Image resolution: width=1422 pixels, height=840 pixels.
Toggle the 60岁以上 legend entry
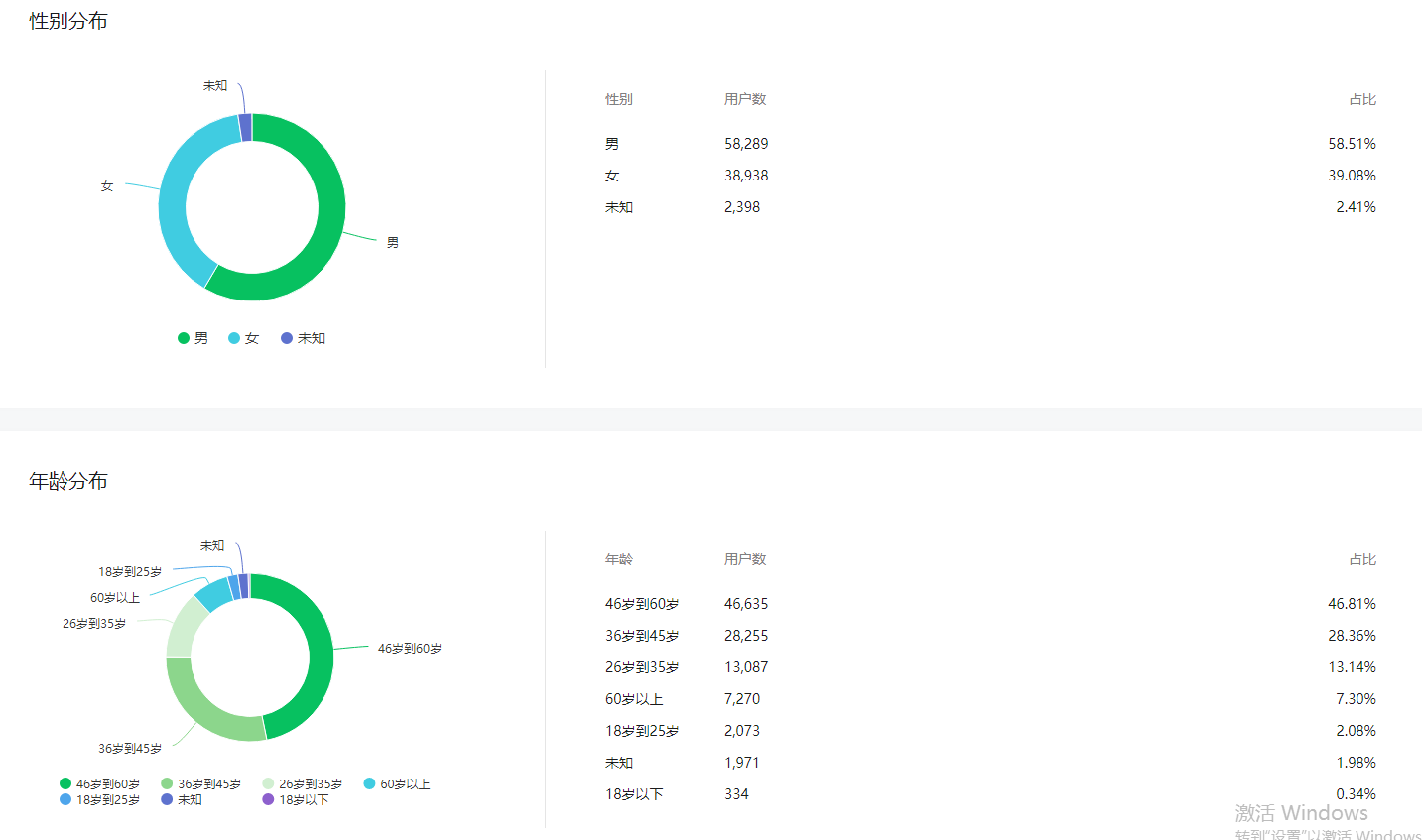pos(396,783)
